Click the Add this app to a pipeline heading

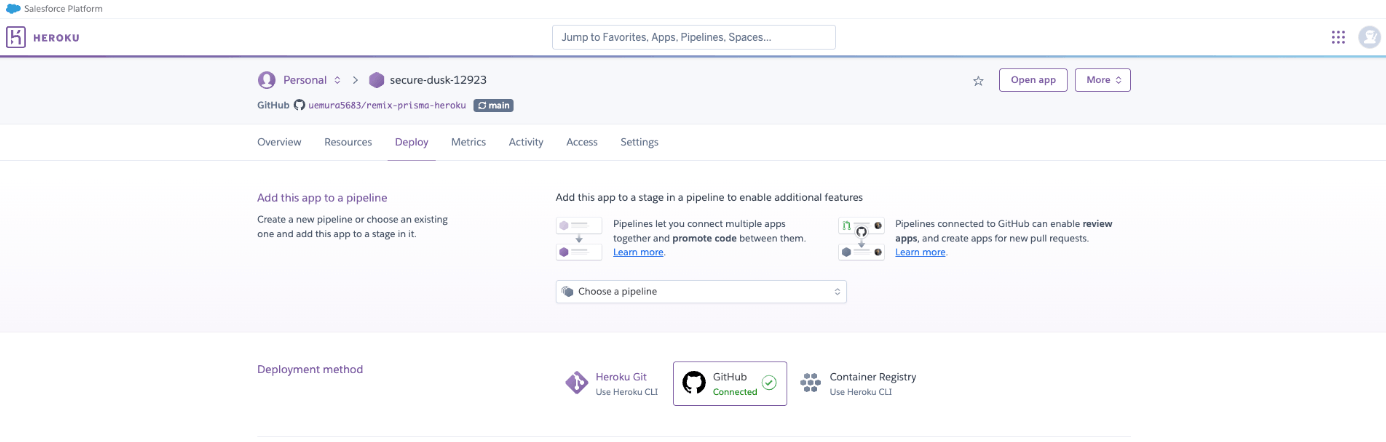coord(322,198)
